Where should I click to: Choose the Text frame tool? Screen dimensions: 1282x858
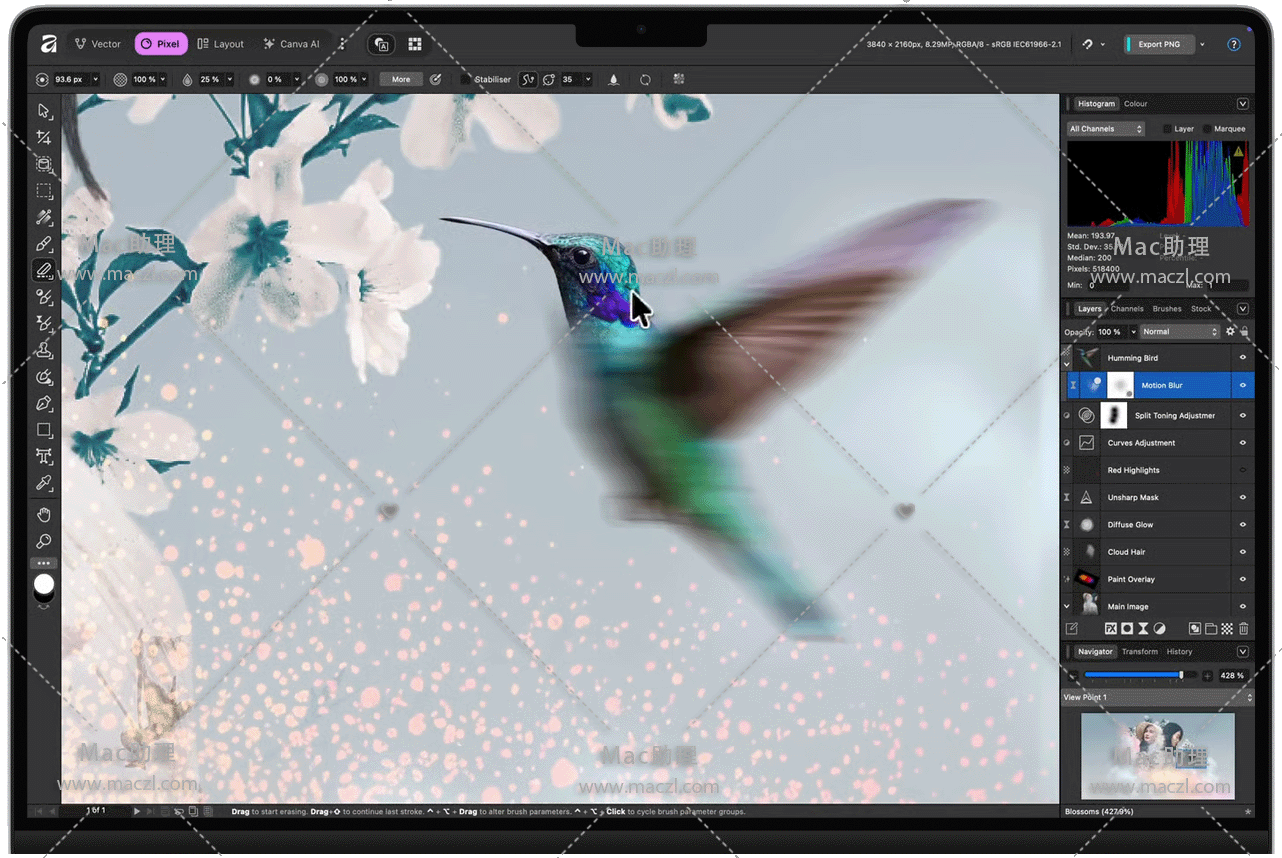click(44, 457)
